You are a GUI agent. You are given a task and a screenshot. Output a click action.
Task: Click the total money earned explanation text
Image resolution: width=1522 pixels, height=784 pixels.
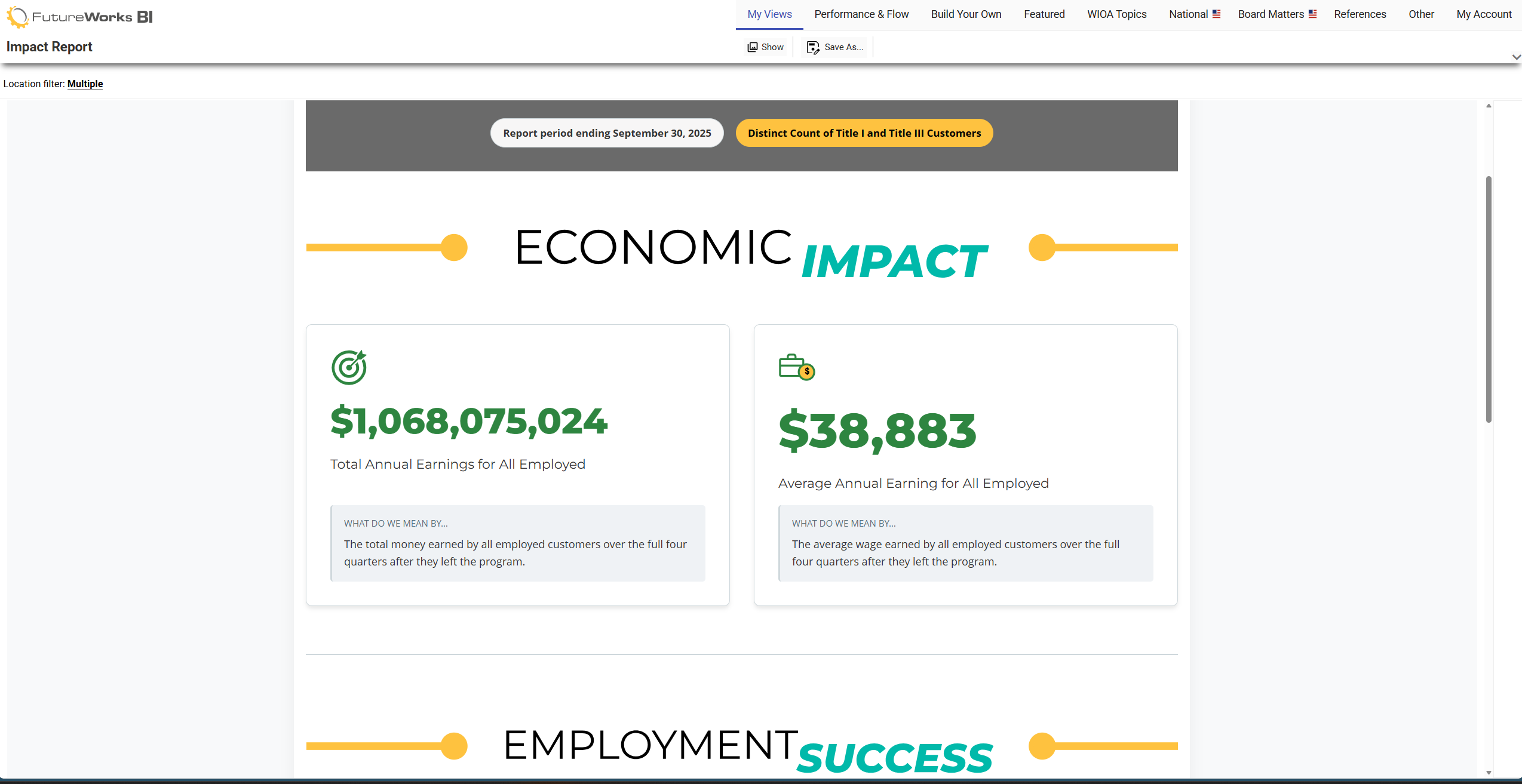(515, 553)
